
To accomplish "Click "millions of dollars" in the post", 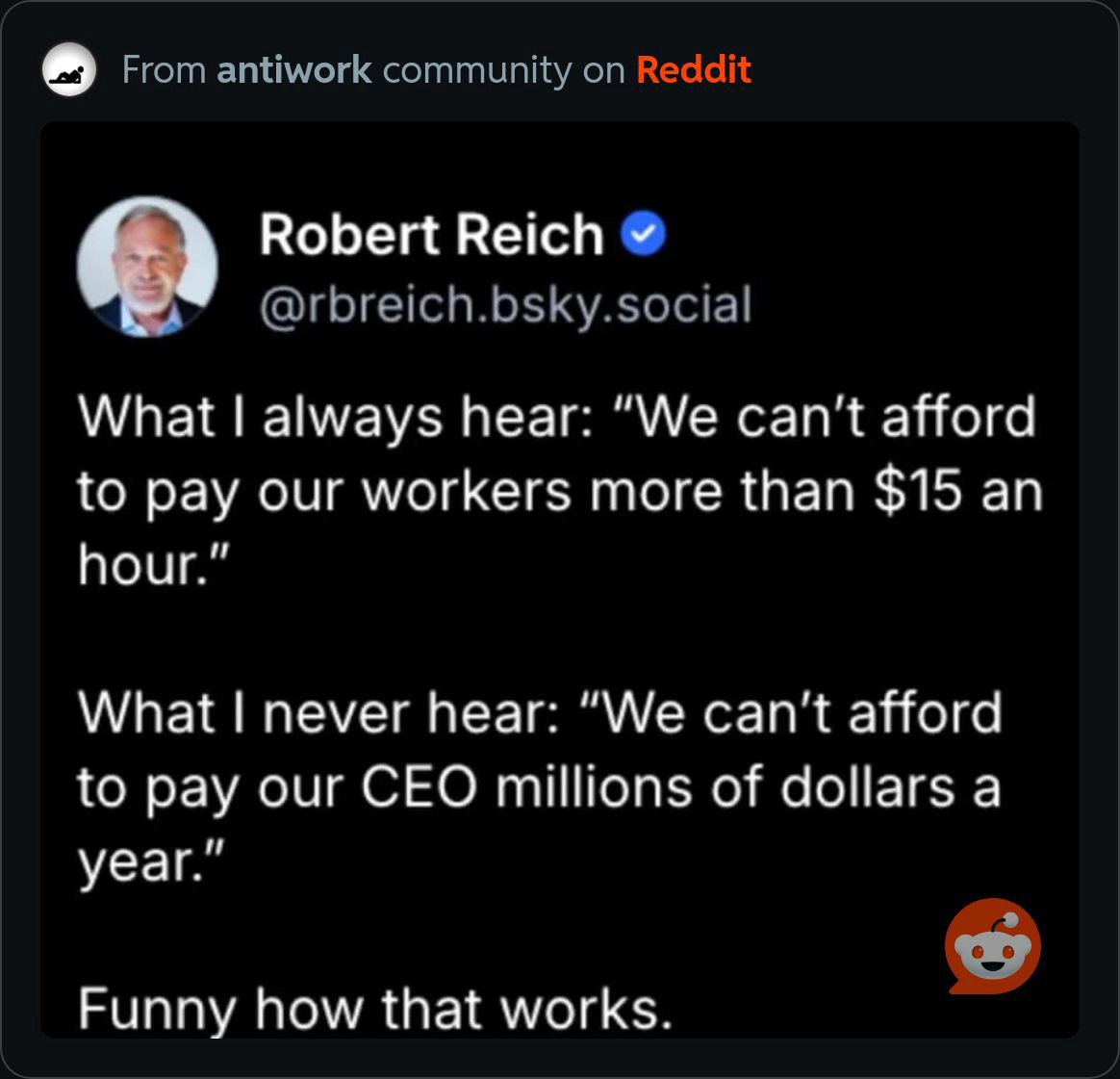I will pyautogui.click(x=725, y=787).
